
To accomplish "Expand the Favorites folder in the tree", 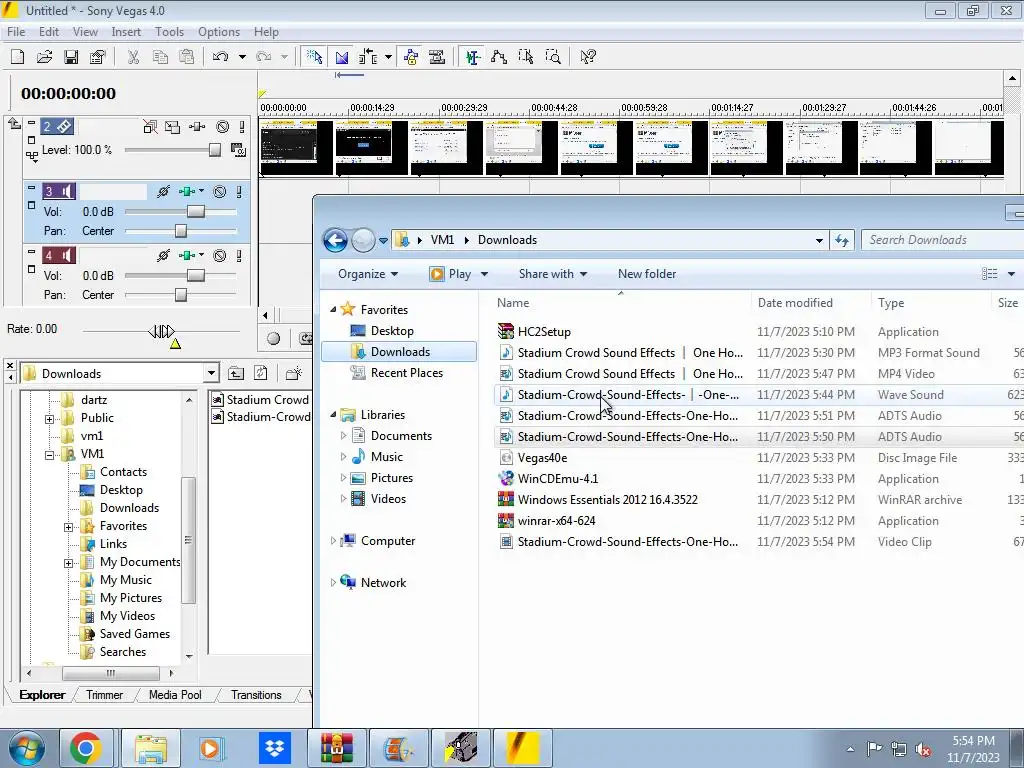I will click(x=69, y=527).
